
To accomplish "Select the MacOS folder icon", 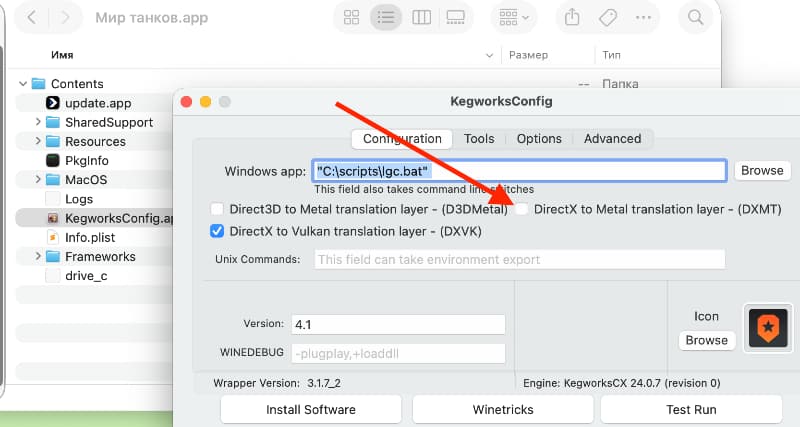I will pos(53,180).
